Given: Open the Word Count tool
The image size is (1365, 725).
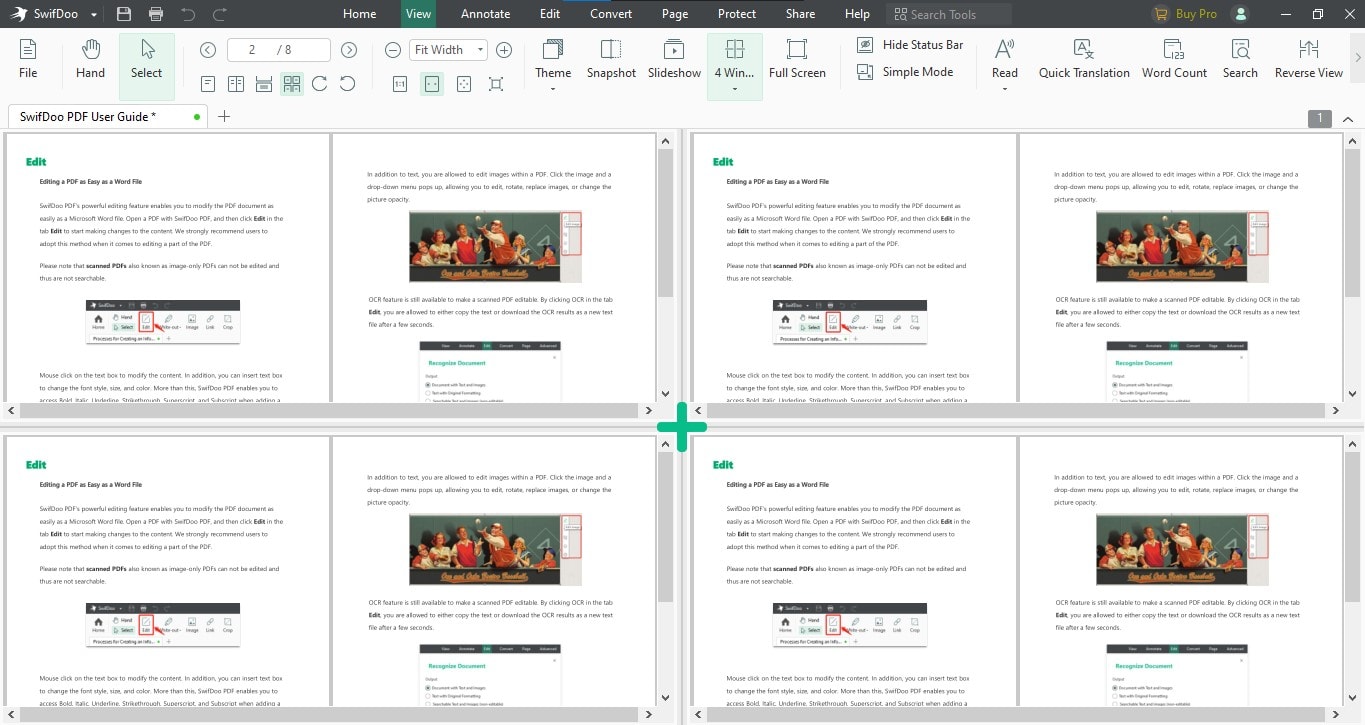Looking at the screenshot, I should point(1174,57).
